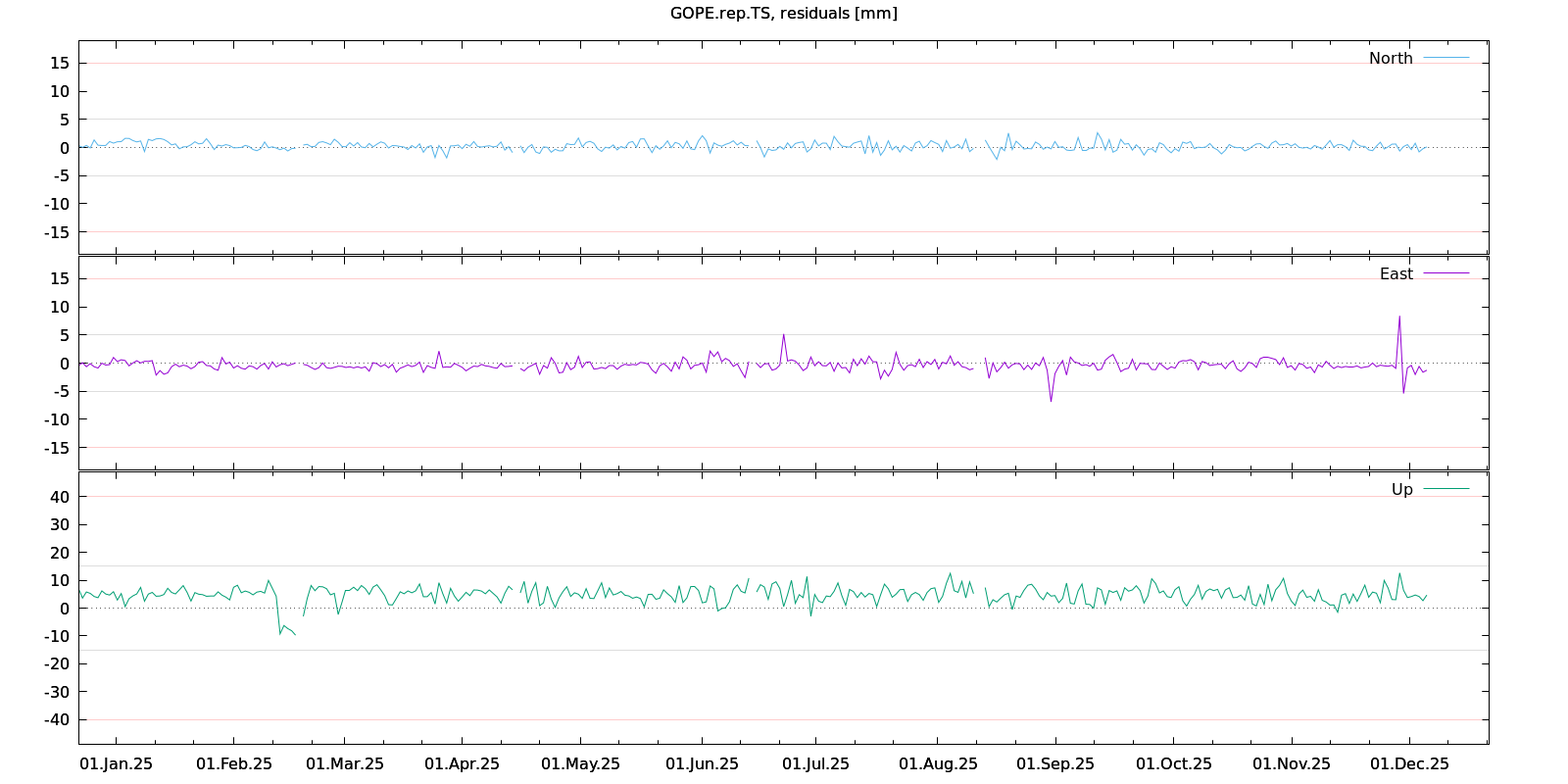This screenshot has height=784, width=1568.
Task: Select the 01.Dec.25 date label
Action: (x=1409, y=764)
